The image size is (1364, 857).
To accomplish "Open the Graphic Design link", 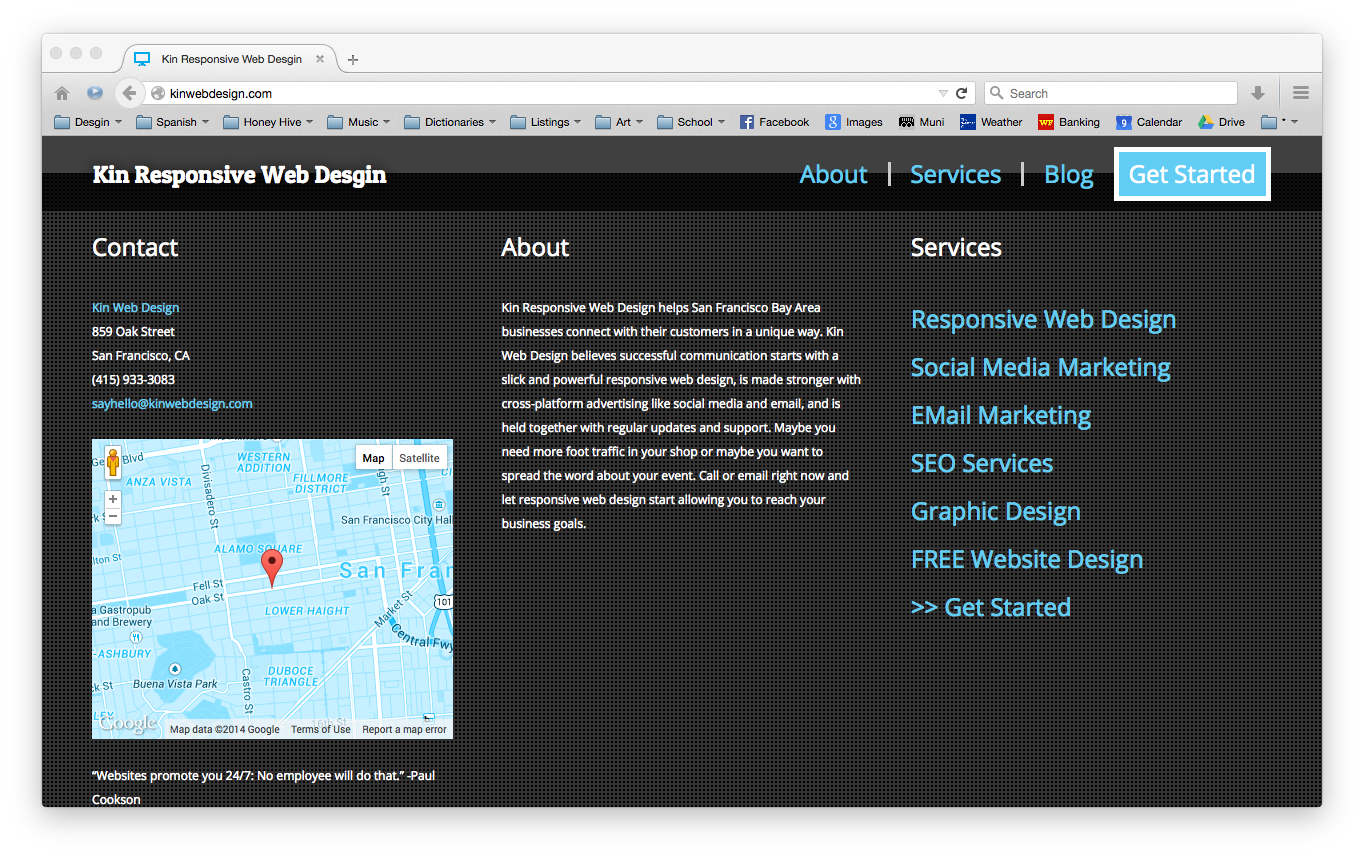I will [996, 511].
